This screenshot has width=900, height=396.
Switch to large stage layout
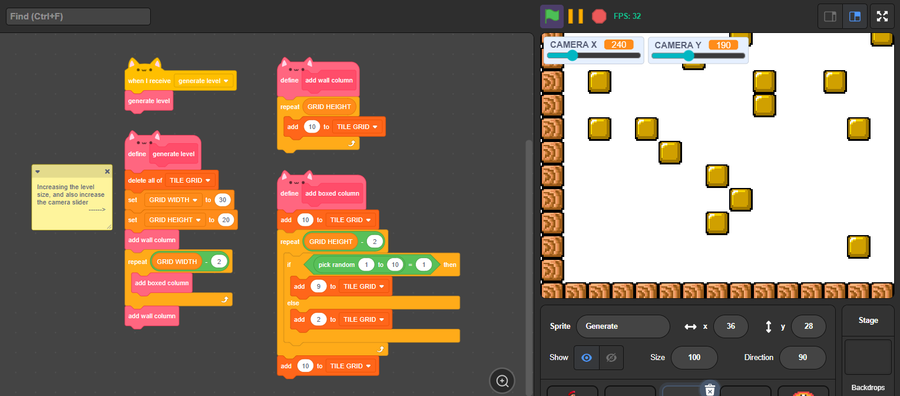tap(855, 17)
